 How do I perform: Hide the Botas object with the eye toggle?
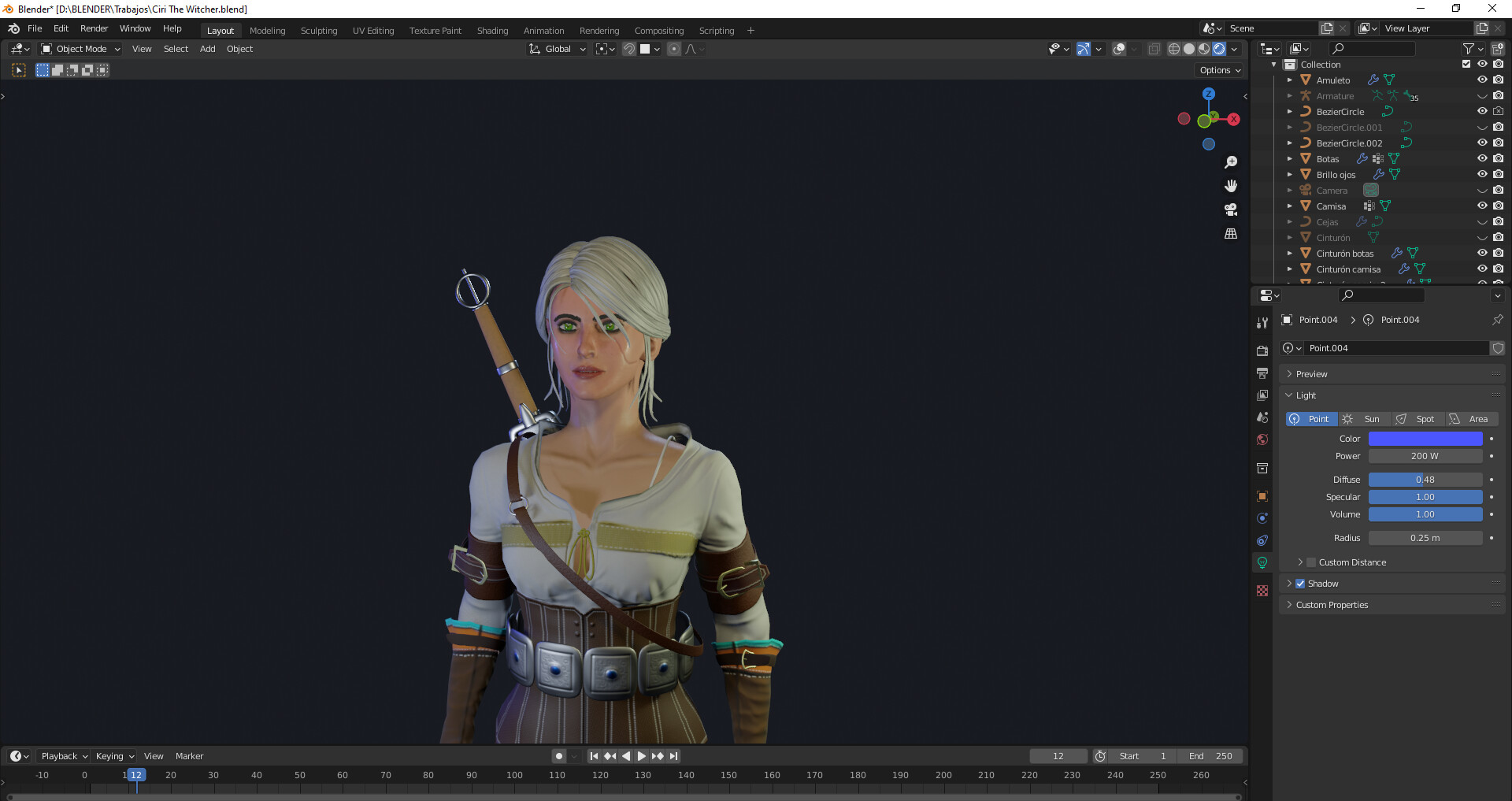(x=1484, y=158)
